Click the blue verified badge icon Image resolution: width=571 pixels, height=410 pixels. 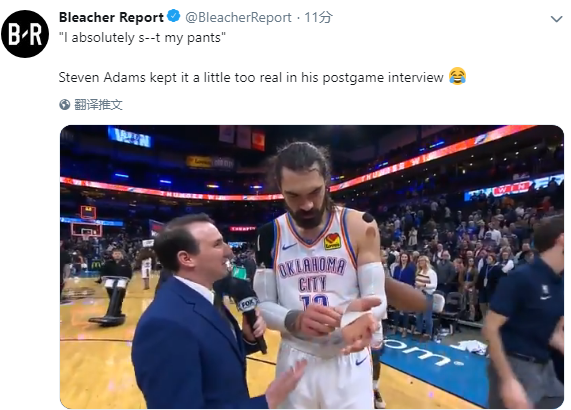[173, 16]
